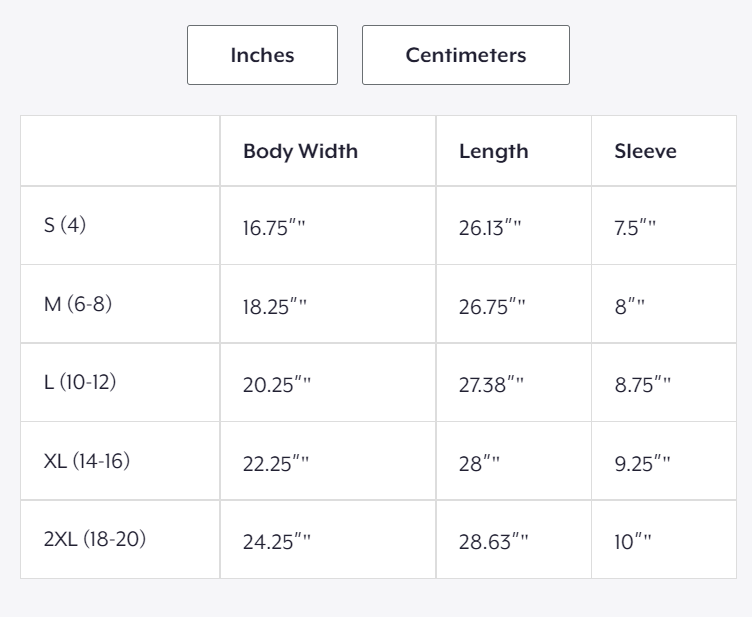Click the 24.25 body width value

point(277,542)
